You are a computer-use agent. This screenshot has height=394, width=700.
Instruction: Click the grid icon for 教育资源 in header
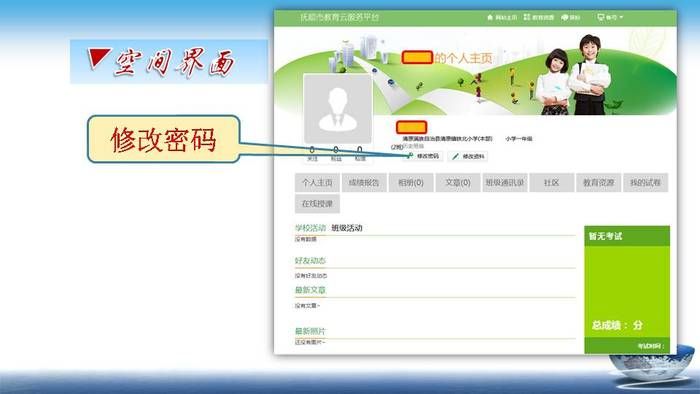[527, 17]
